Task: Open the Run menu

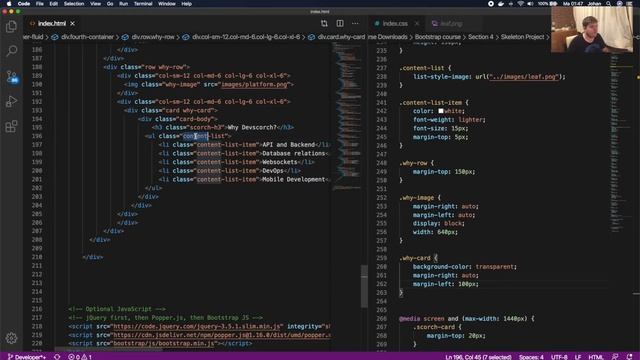Action: [123, 4]
